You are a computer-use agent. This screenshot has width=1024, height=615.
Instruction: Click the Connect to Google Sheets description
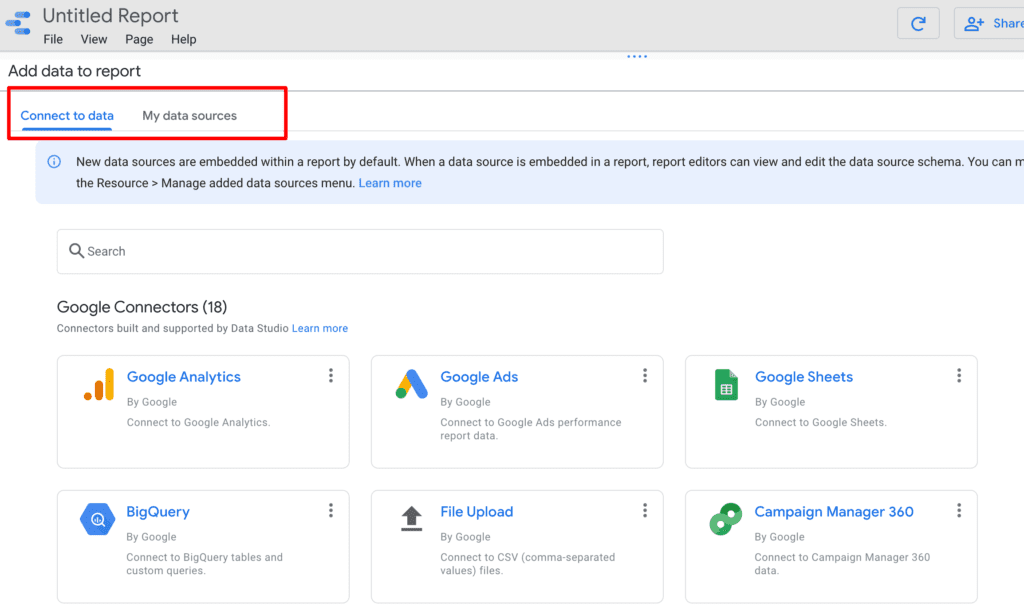[x=820, y=422]
